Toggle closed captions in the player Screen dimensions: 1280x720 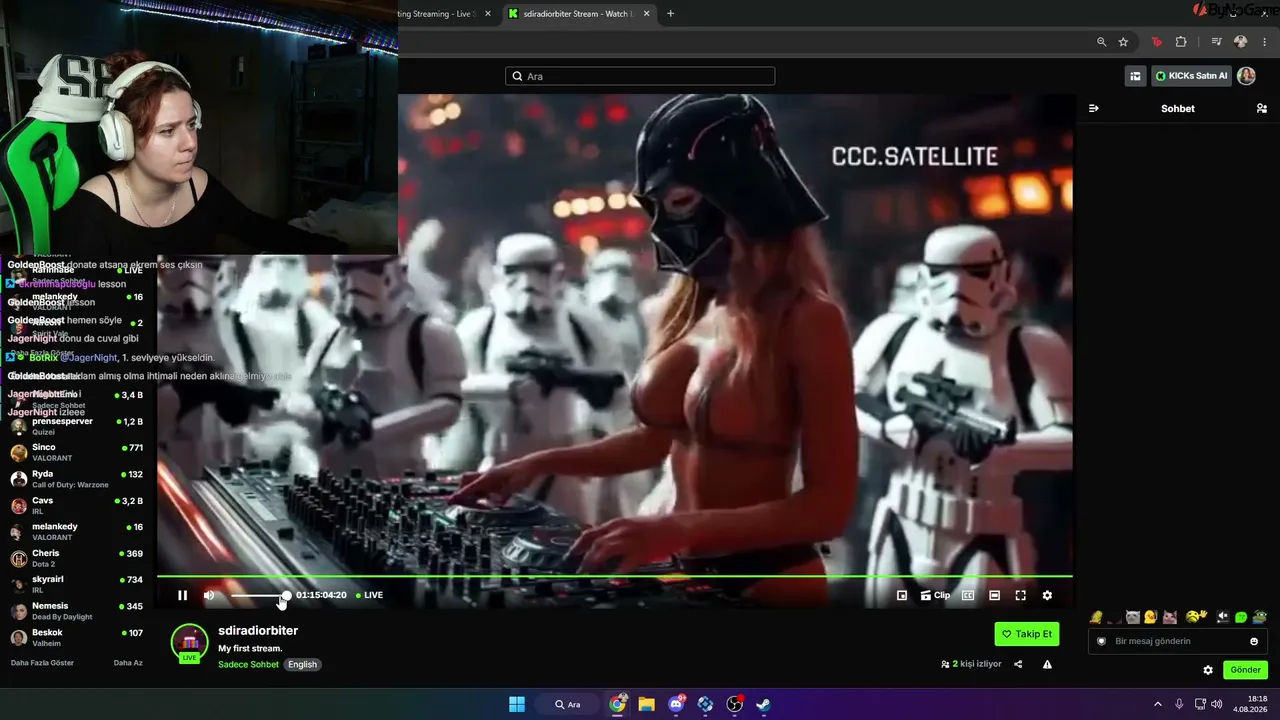click(968, 595)
